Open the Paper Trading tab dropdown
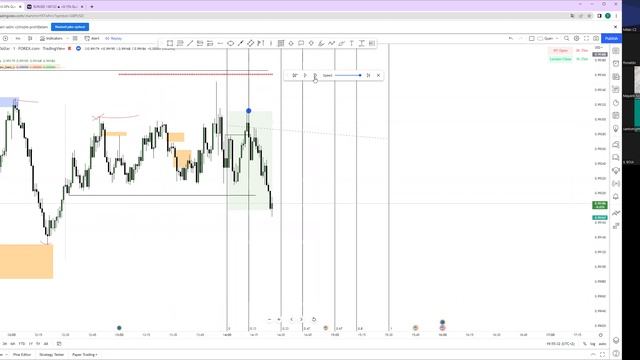 coord(85,355)
